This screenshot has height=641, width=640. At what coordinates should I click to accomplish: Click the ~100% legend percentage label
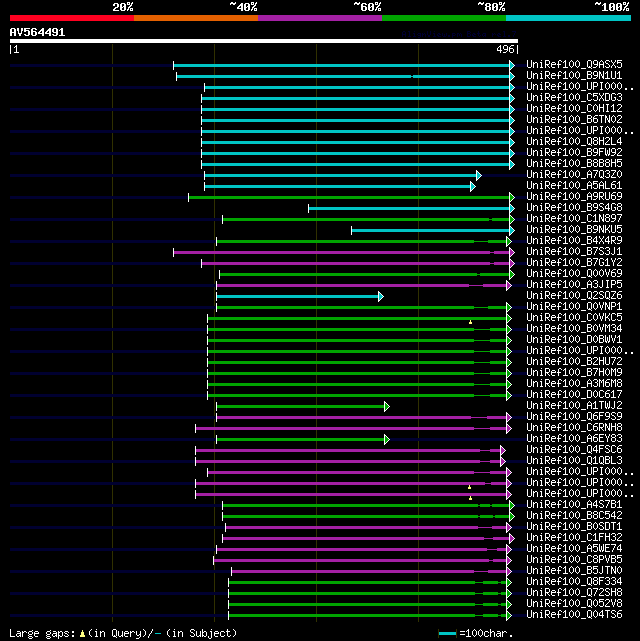[612, 7]
